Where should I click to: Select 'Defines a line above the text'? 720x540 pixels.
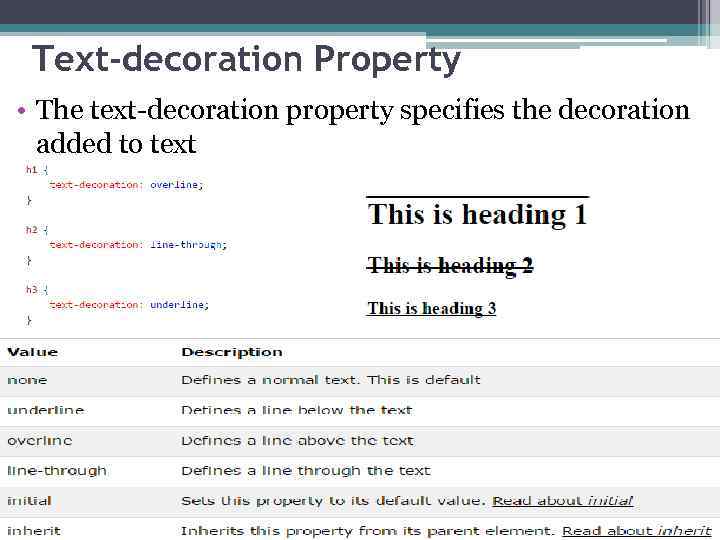tap(298, 441)
